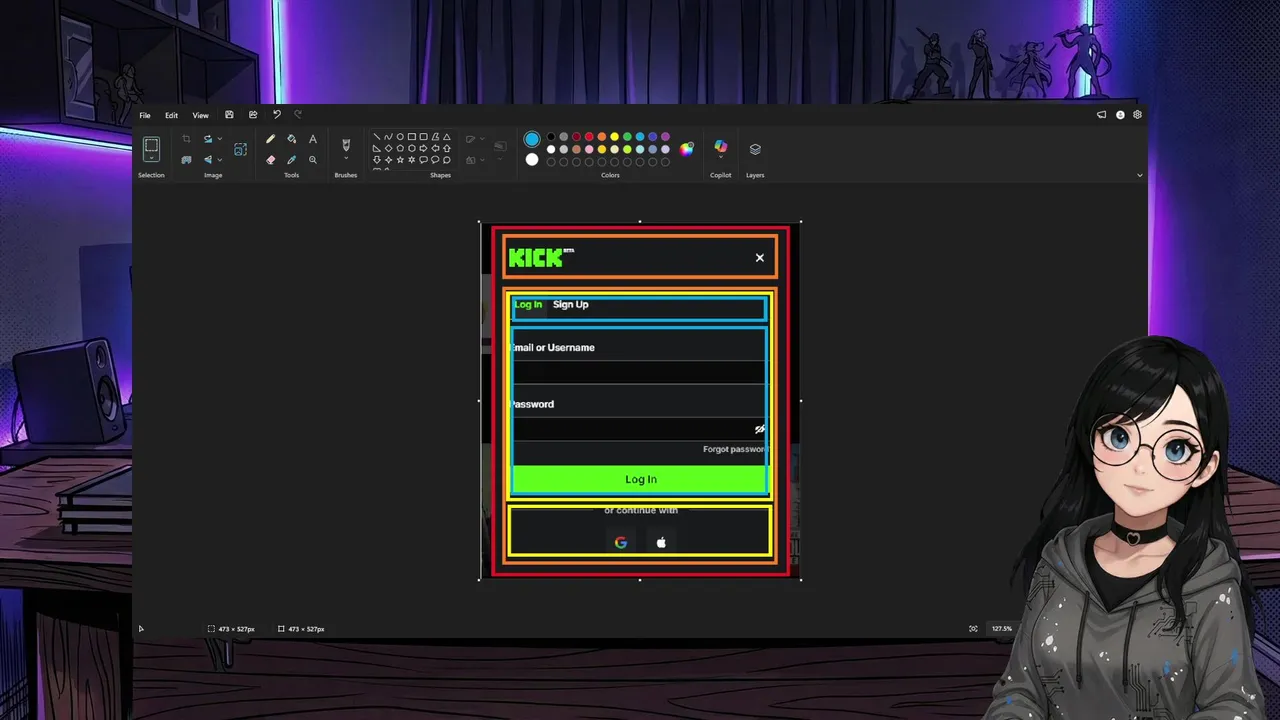Screen dimensions: 1280x720
Task: Select the Pencil tool
Action: coord(270,139)
